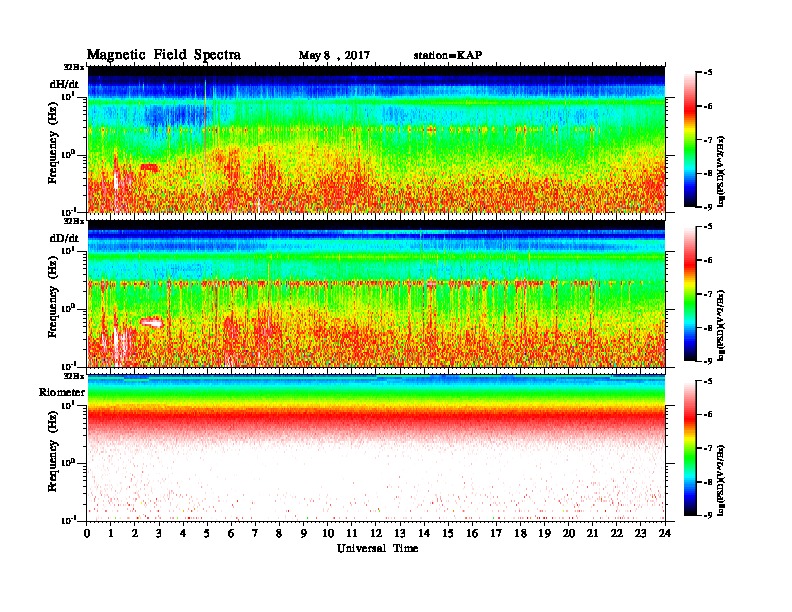Screen dimensions: 792x612
Task: Click hour '9' on the Universal Time axis
Action: [304, 533]
